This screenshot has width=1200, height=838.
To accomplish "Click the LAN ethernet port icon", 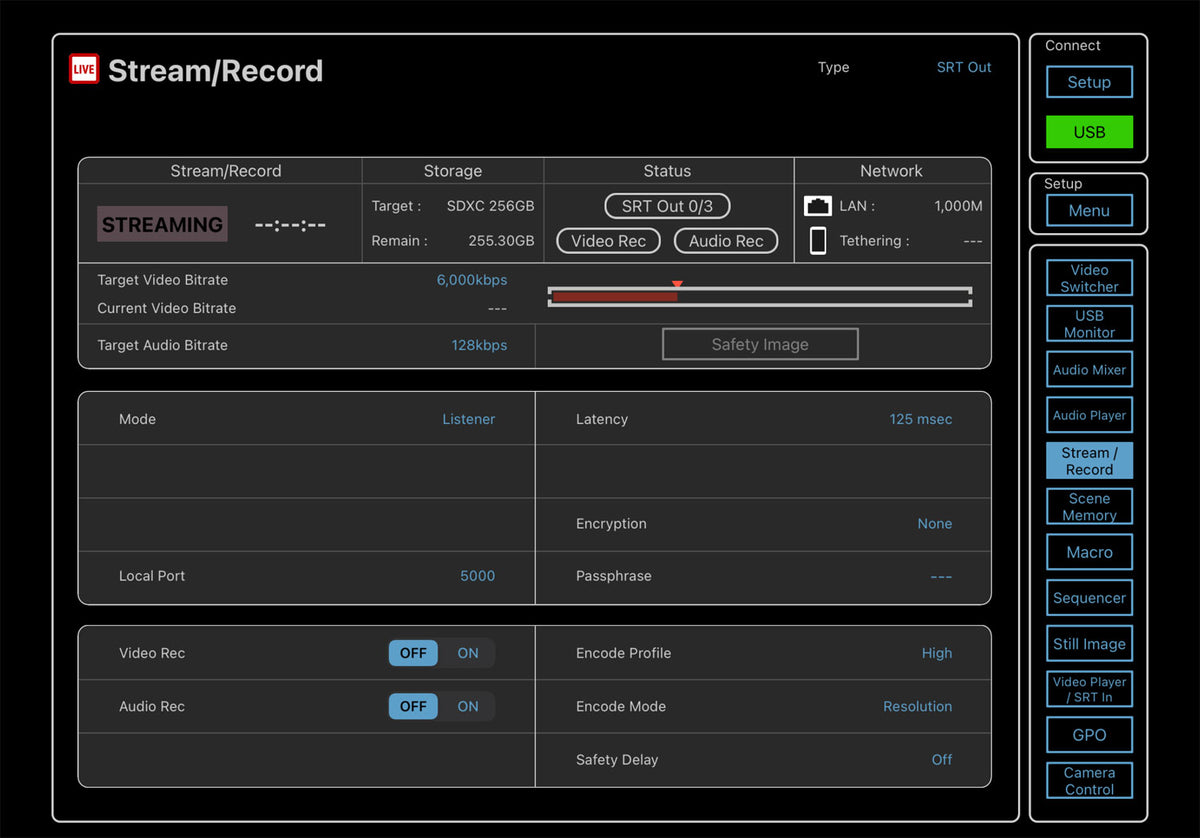I will click(817, 206).
